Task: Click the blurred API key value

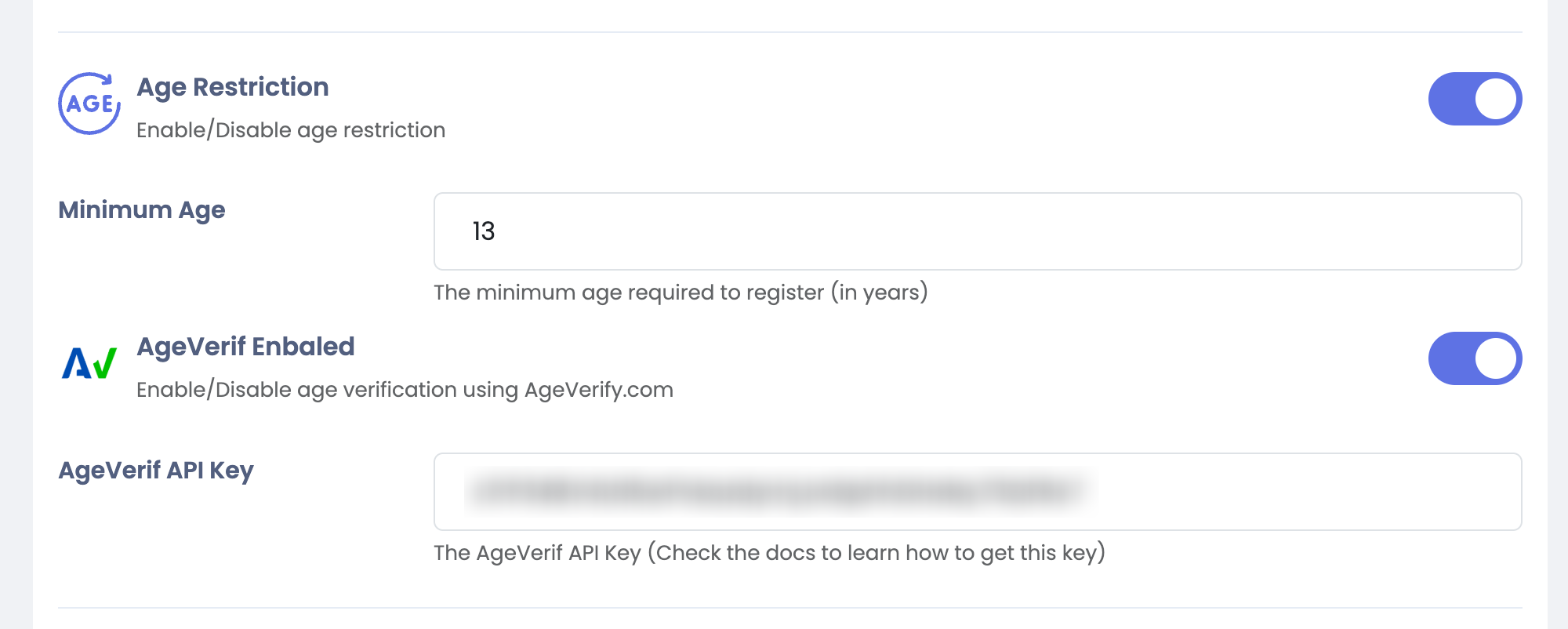Action: 779,492
